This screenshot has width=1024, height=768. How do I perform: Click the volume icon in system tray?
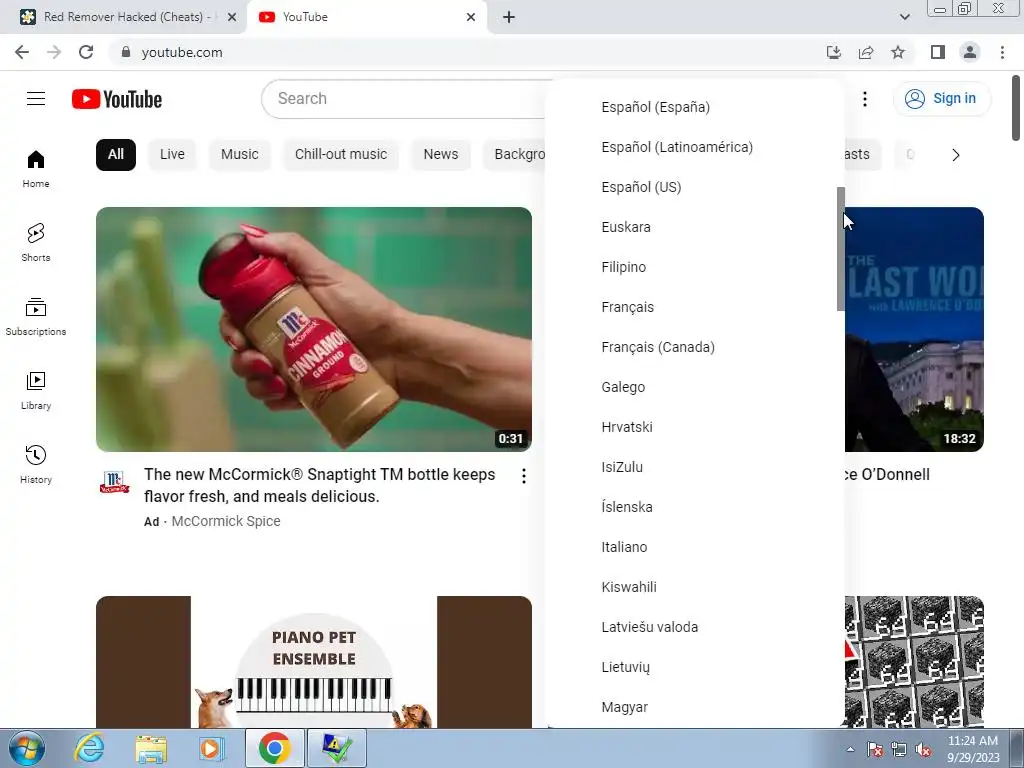pos(923,749)
